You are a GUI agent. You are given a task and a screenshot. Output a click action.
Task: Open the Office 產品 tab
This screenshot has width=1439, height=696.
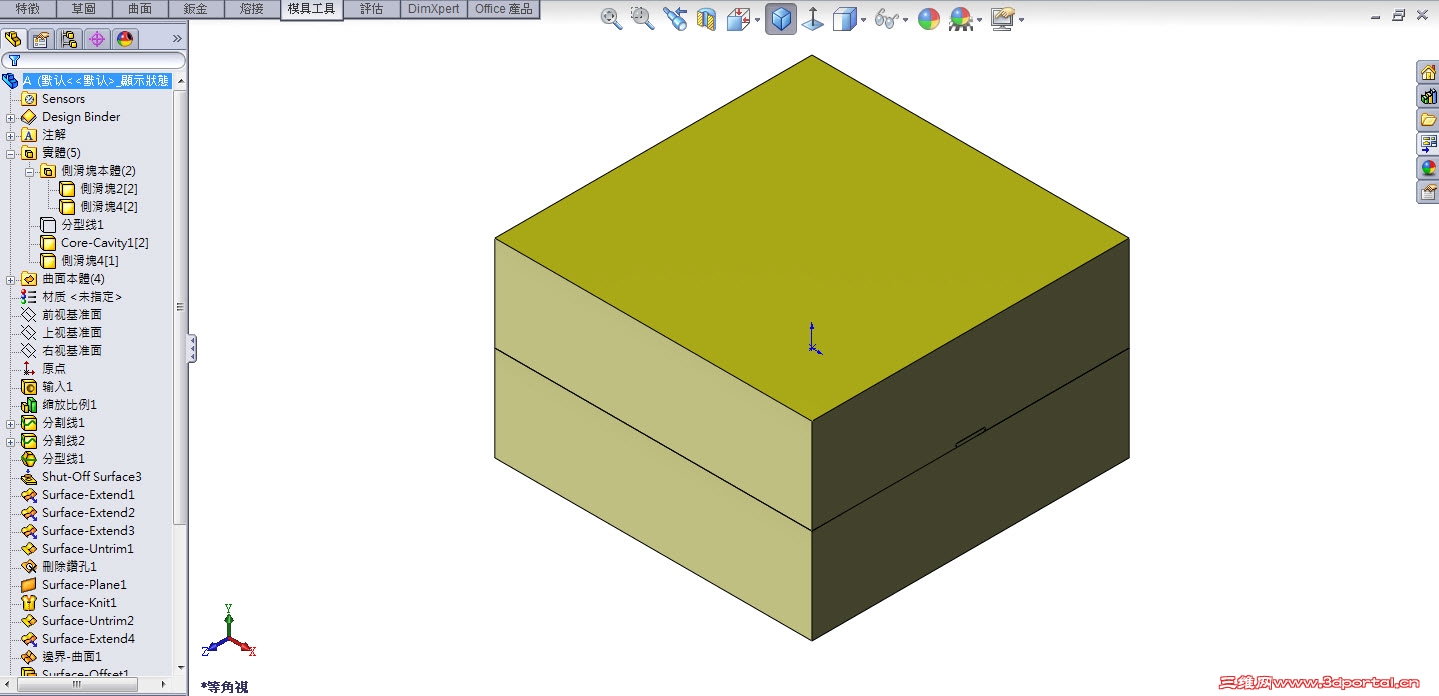tap(504, 9)
